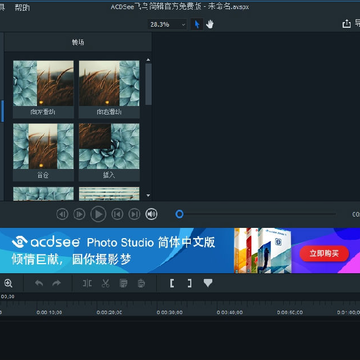
Task: Select the 插入 transition thumbnail
Action: point(109,152)
